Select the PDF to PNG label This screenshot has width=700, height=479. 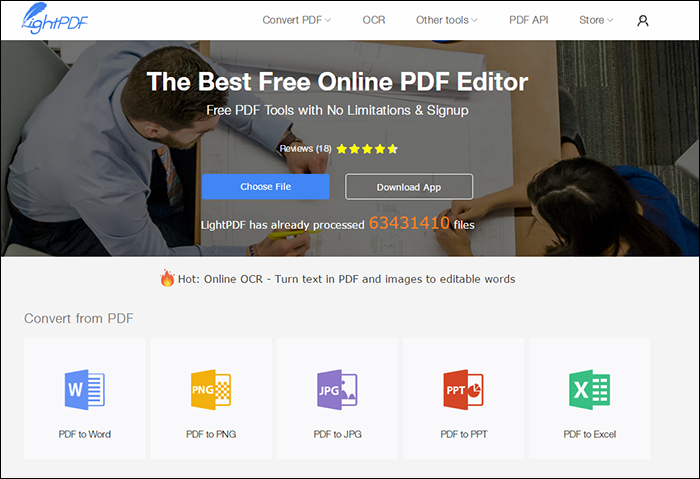coord(211,434)
